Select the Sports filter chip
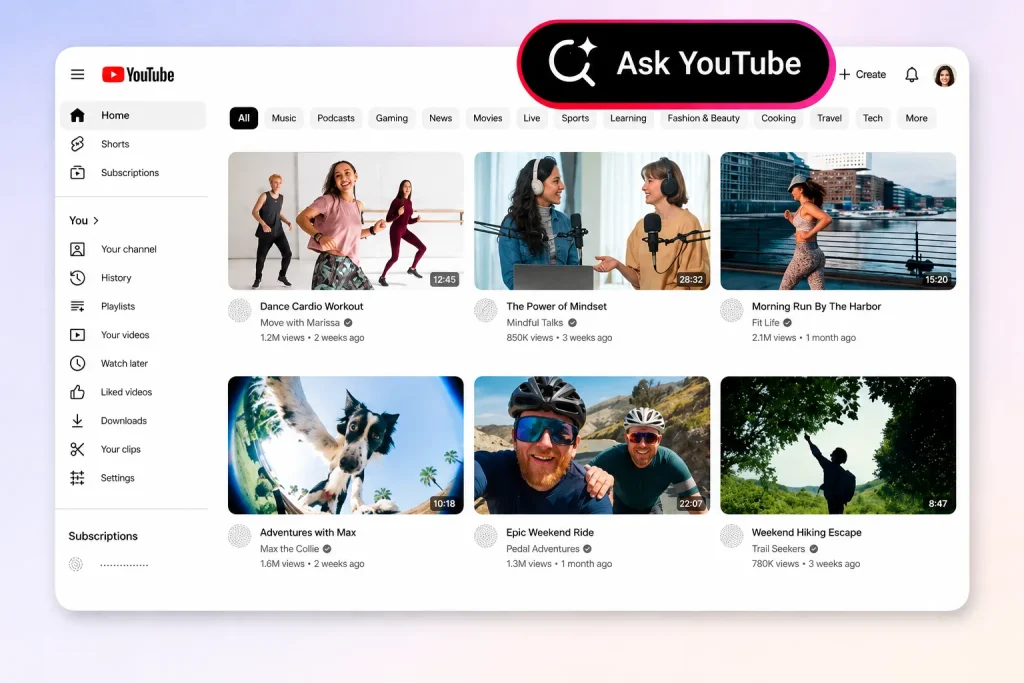Viewport: 1024px width, 683px height. pyautogui.click(x=575, y=118)
